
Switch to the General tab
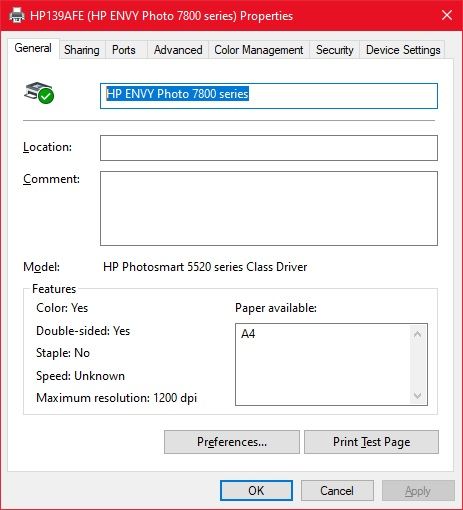pos(33,48)
